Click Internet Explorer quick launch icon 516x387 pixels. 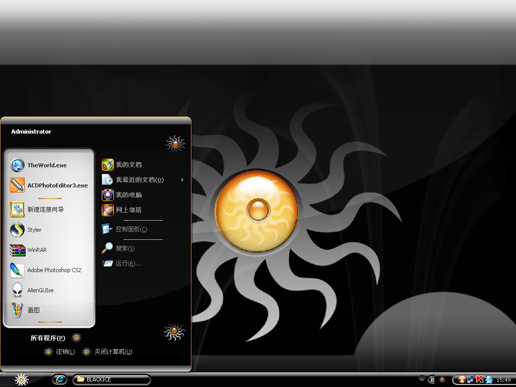pyautogui.click(x=60, y=379)
